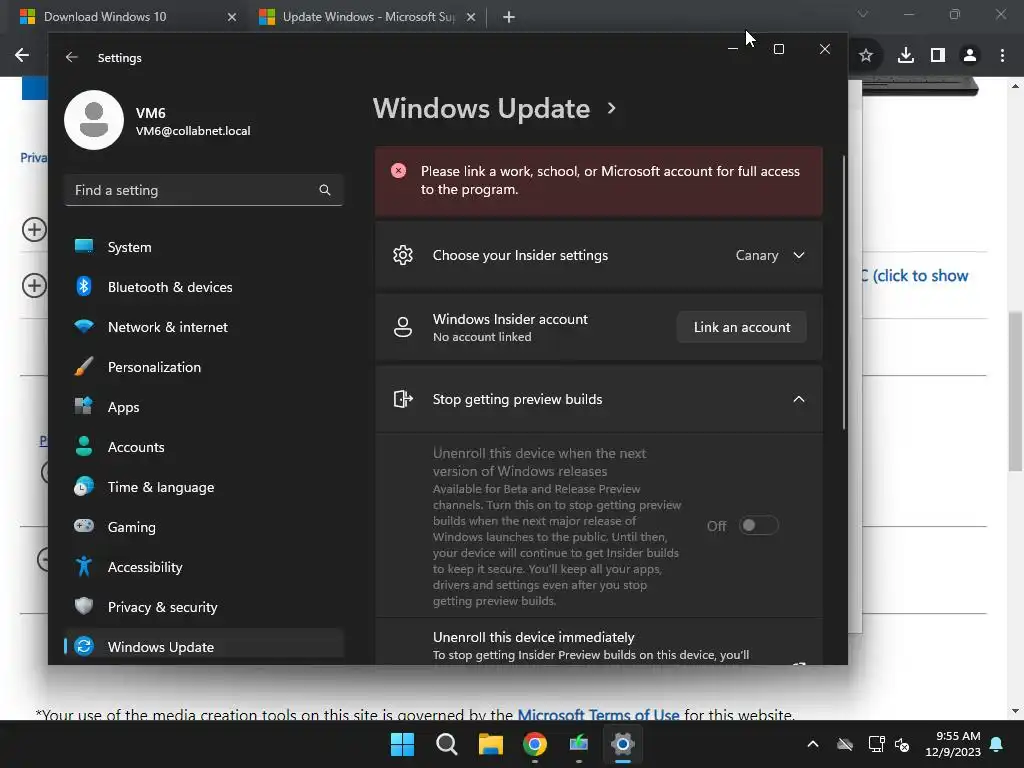Click VM6@collabnet.local email text
Viewport: 1024px width, 768px height.
click(193, 131)
